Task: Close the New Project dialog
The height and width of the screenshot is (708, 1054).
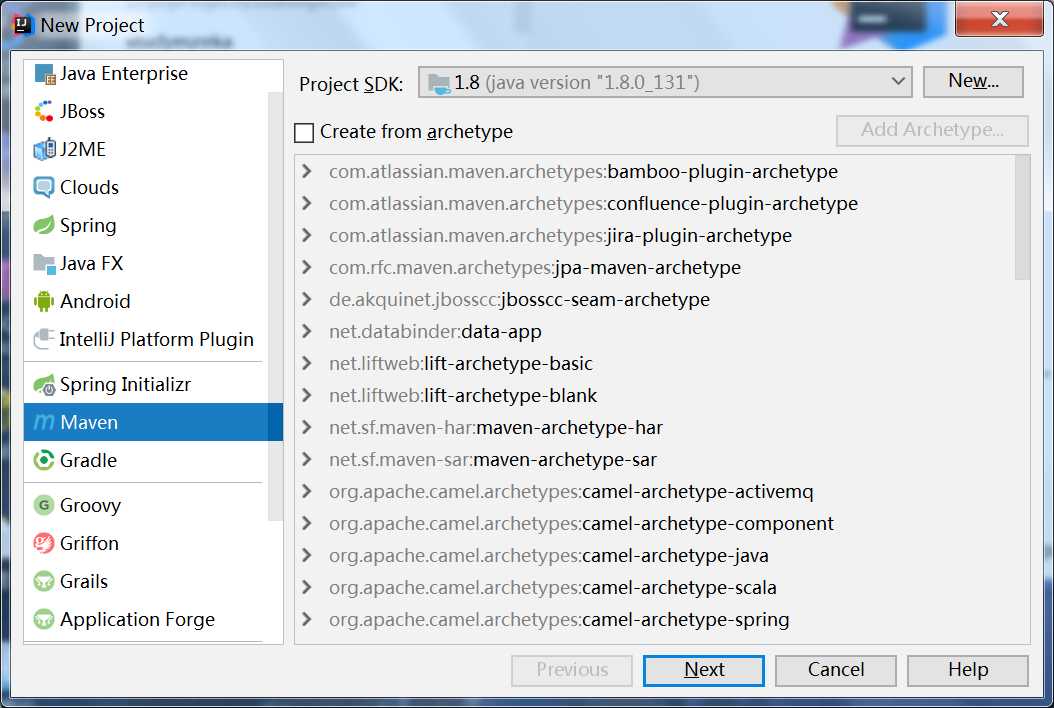Action: [x=1000, y=19]
